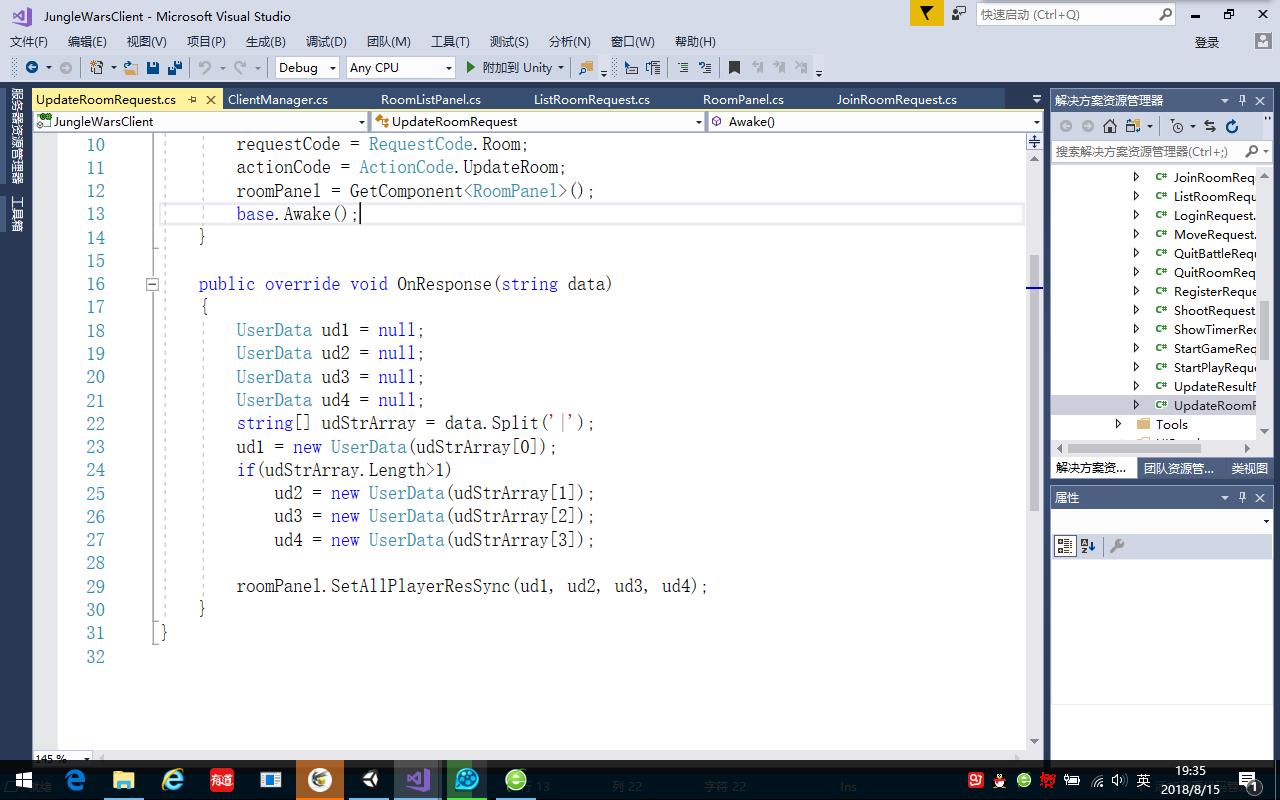Open the UpdateRoomRequest class dropdown
This screenshot has height=800, width=1280.
point(699,121)
